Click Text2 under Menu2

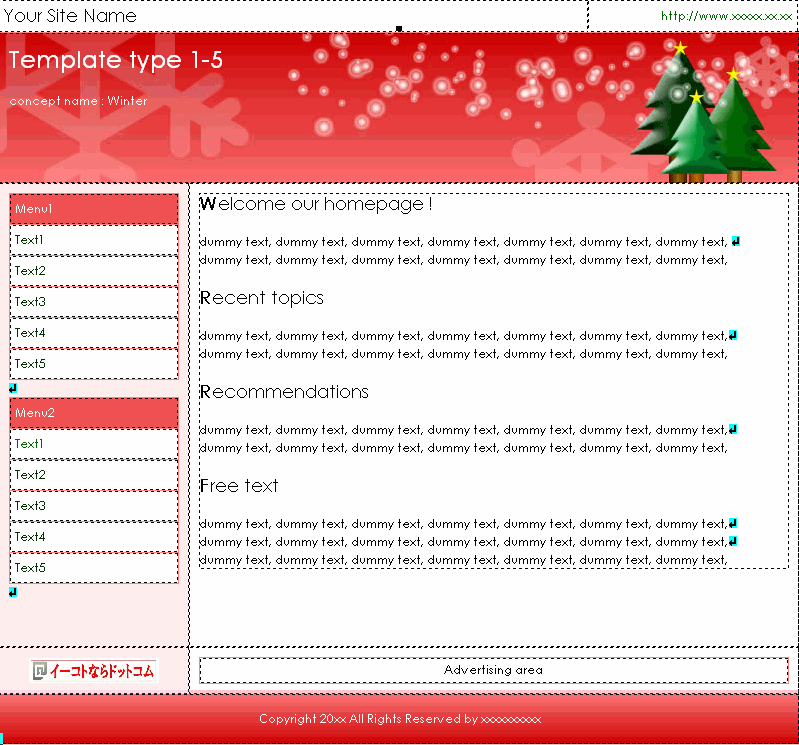tap(30, 475)
